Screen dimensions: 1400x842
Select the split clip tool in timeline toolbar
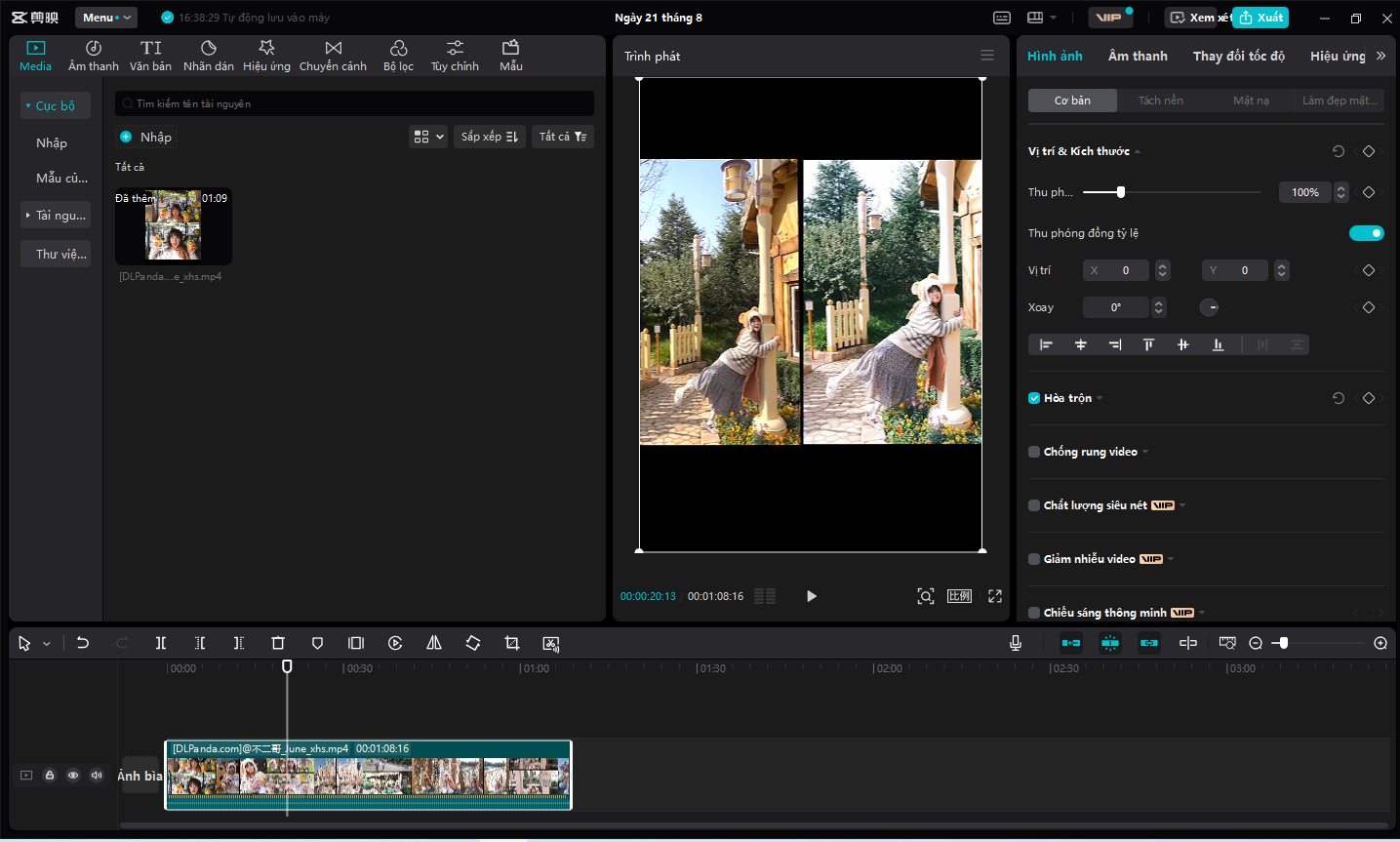click(x=161, y=643)
